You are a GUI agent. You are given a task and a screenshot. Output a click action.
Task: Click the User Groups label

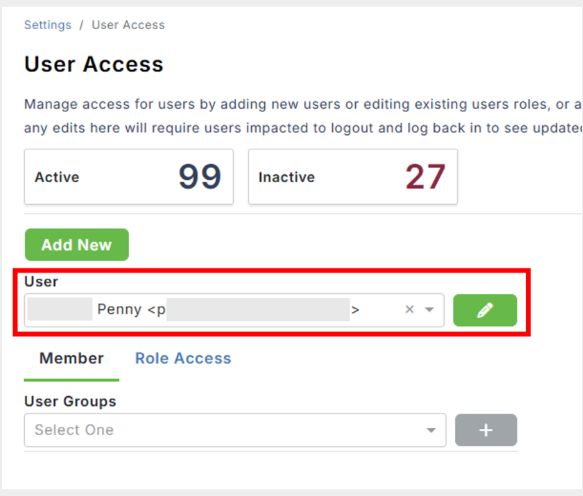(x=70, y=402)
